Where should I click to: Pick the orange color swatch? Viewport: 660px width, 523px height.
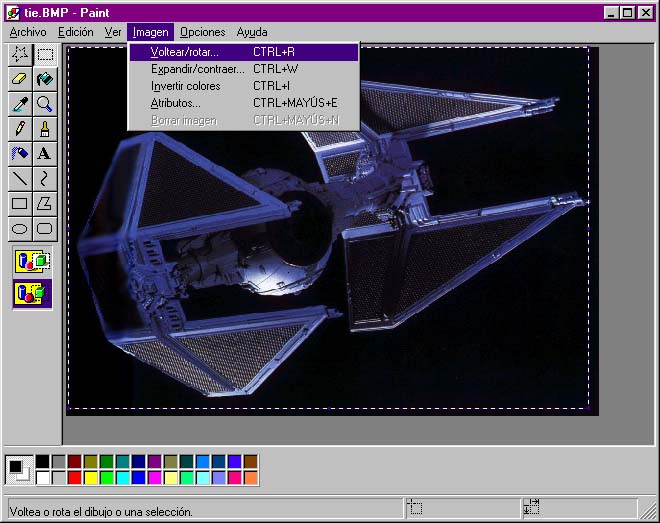251,478
